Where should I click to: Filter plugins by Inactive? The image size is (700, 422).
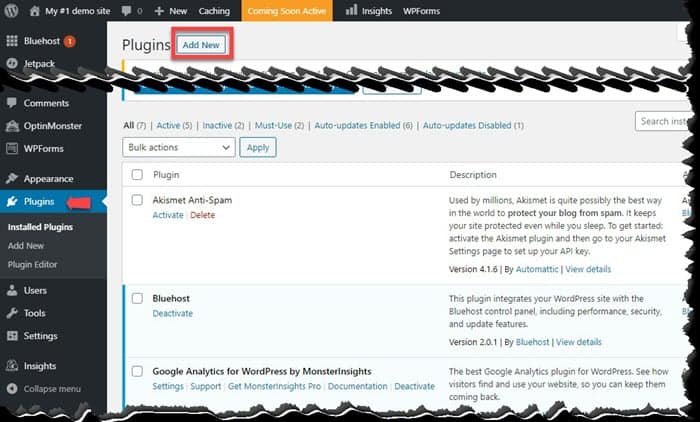coord(217,125)
